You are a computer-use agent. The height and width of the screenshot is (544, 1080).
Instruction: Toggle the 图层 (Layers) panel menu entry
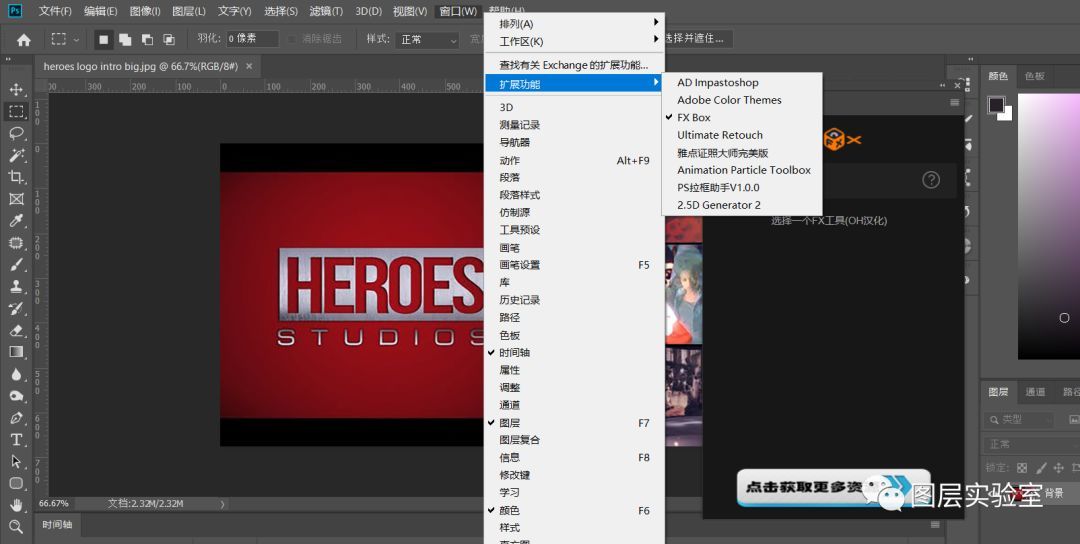509,423
